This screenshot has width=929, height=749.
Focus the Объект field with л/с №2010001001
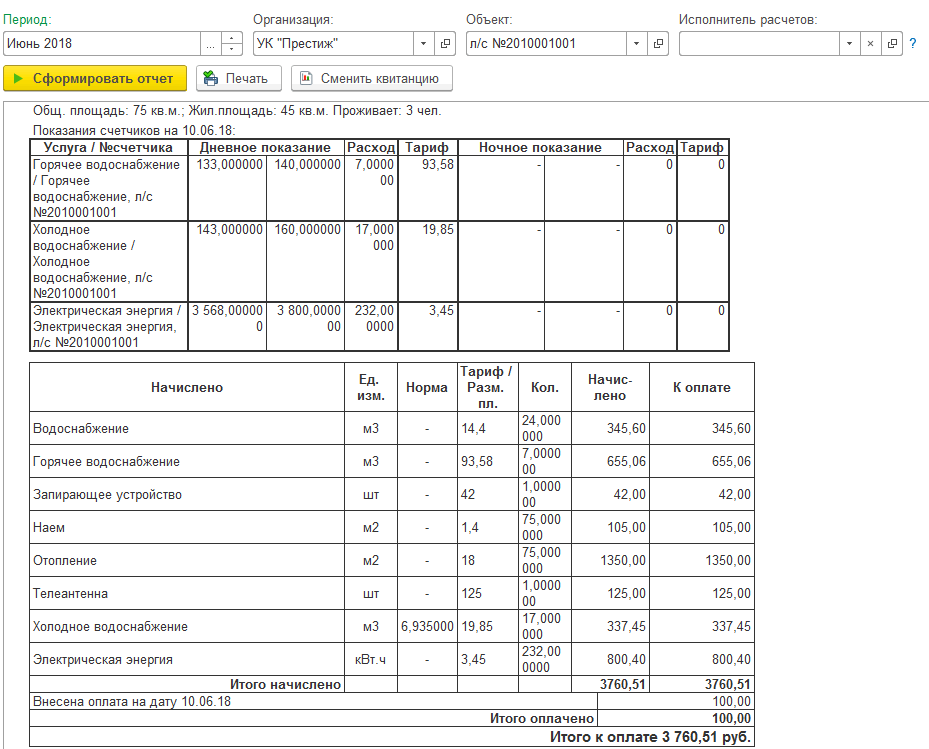[x=546, y=44]
